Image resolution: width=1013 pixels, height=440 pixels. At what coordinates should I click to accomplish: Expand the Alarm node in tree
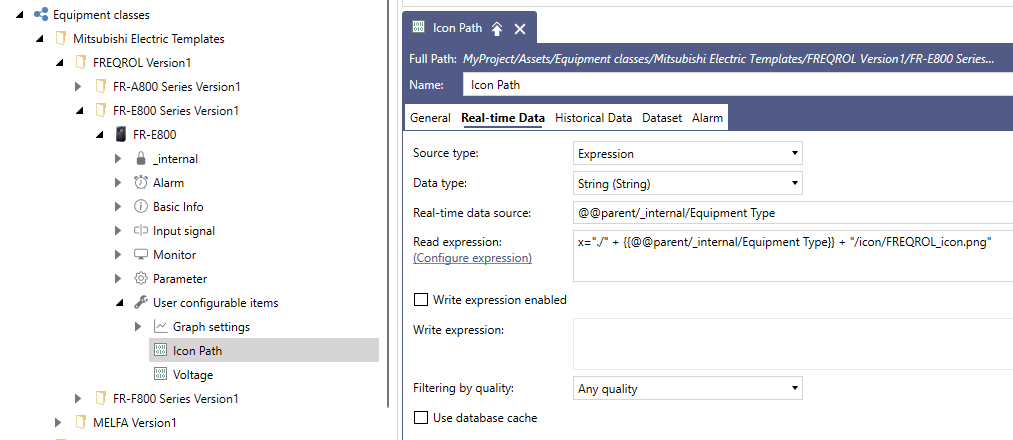118,183
